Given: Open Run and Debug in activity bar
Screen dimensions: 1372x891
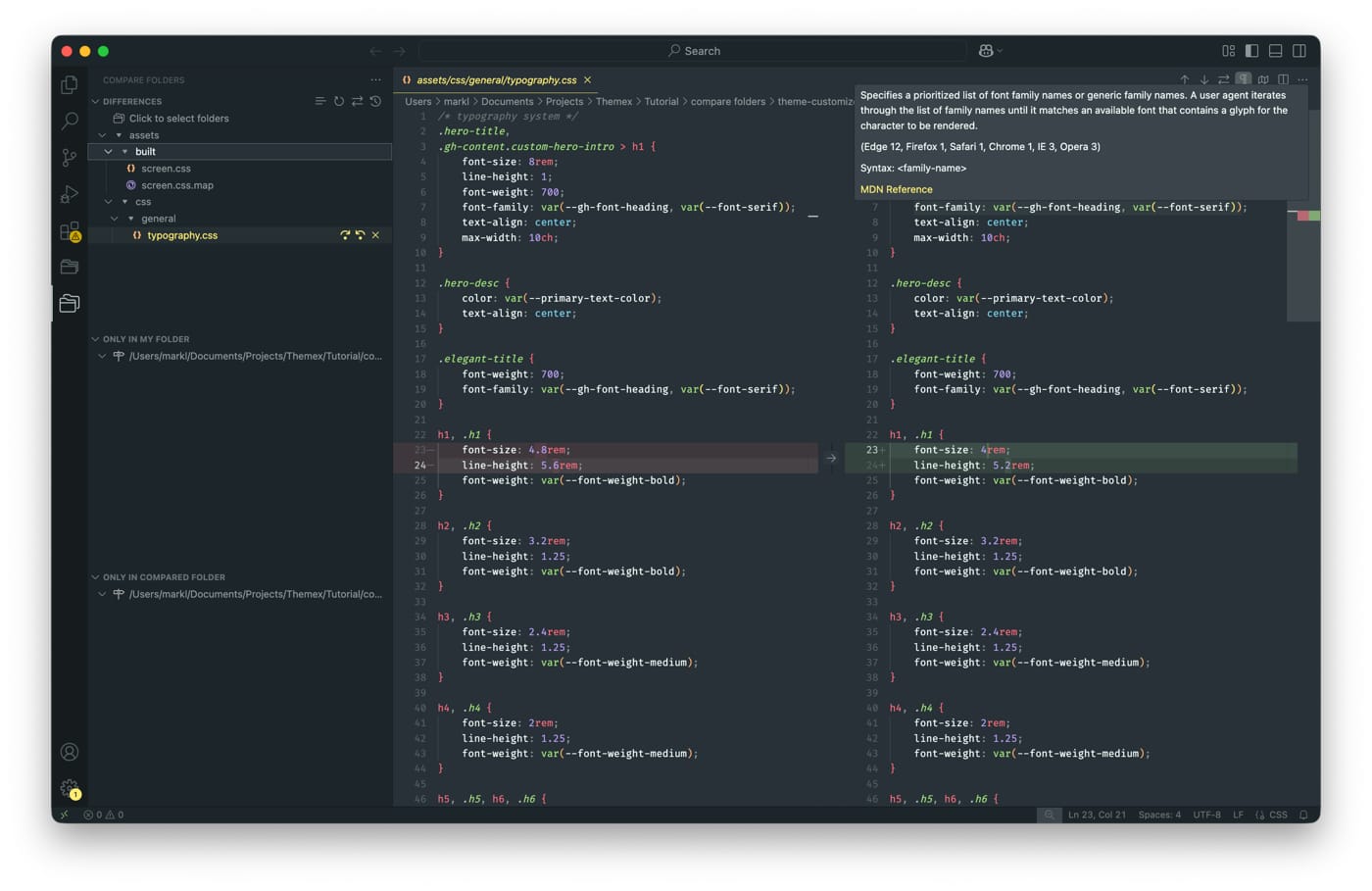Looking at the screenshot, I should tap(69, 194).
